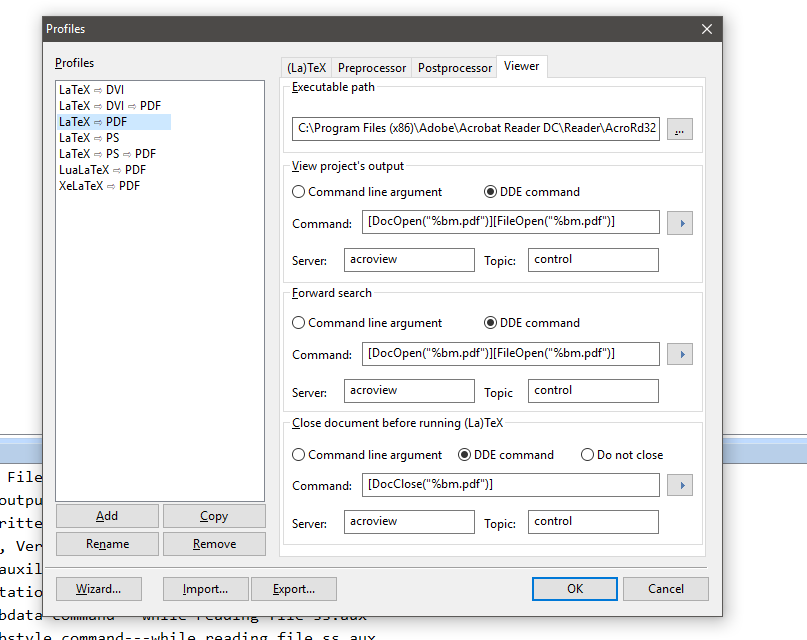The height and width of the screenshot is (640, 807).
Task: Click the Wizard... button
Action: [99, 589]
